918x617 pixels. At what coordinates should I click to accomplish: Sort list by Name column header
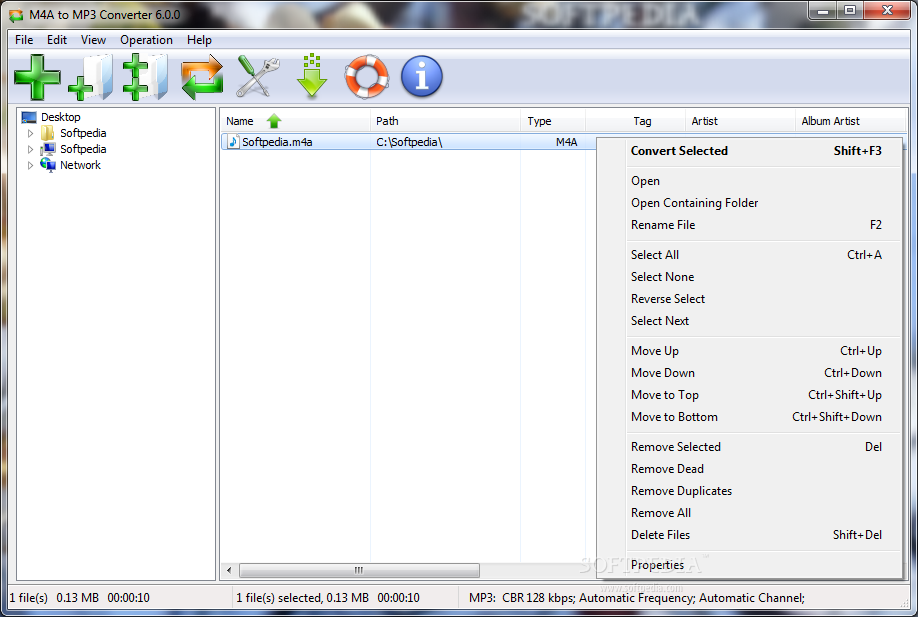click(x=296, y=121)
